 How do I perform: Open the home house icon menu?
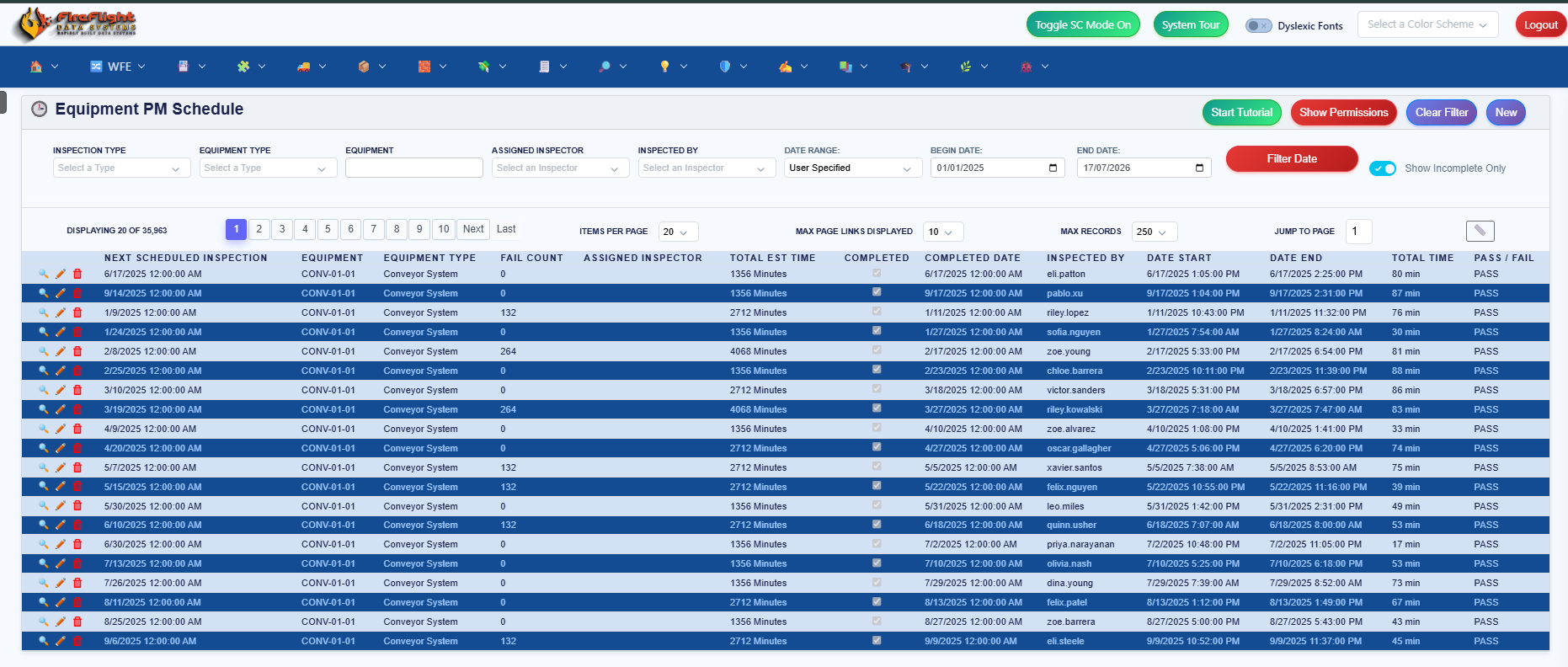click(44, 67)
